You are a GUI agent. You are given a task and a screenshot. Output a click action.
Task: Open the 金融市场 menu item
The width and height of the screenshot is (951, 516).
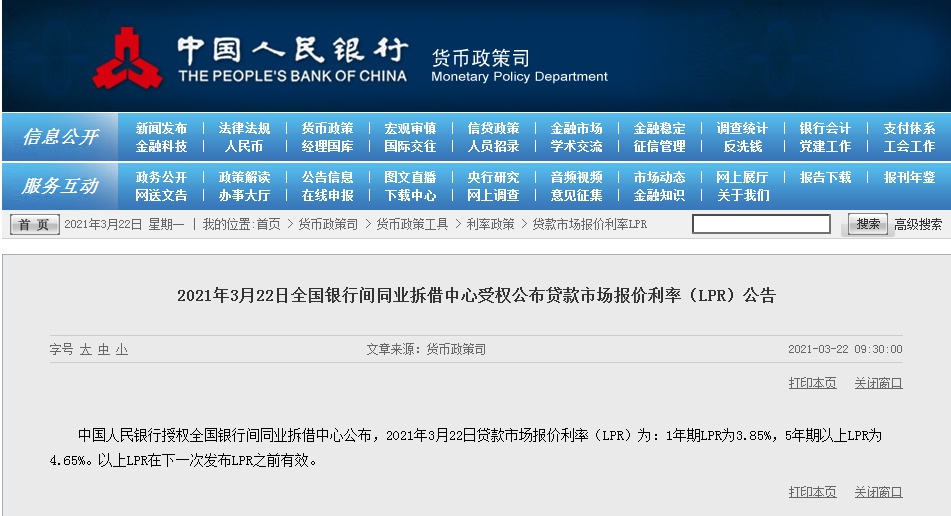point(576,129)
